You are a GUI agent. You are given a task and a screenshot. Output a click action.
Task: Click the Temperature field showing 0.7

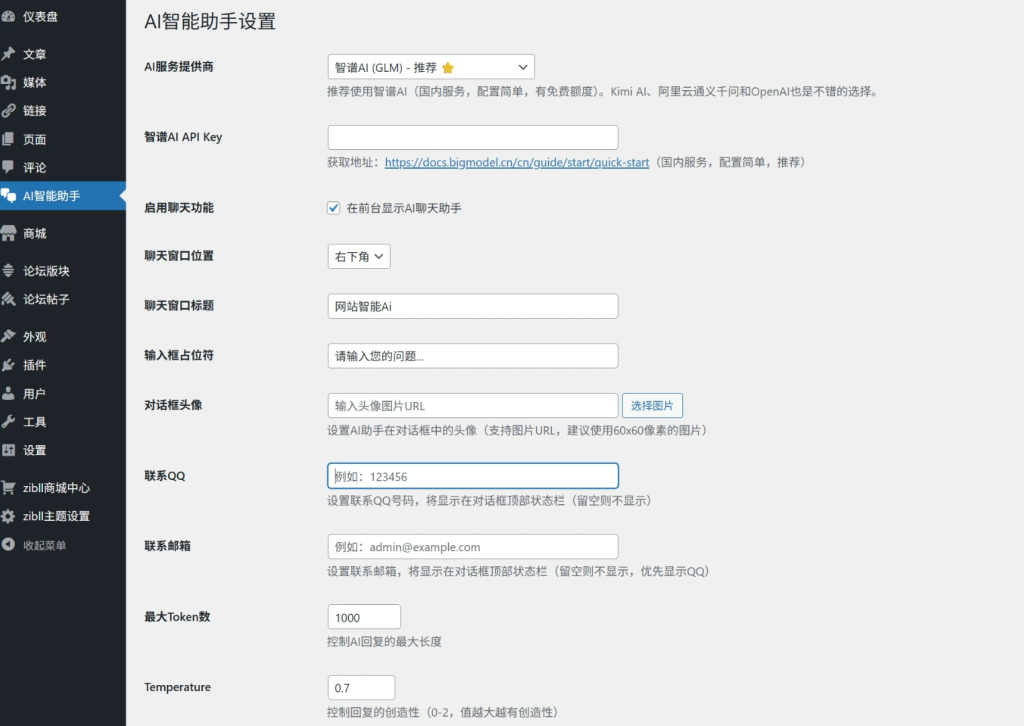361,687
